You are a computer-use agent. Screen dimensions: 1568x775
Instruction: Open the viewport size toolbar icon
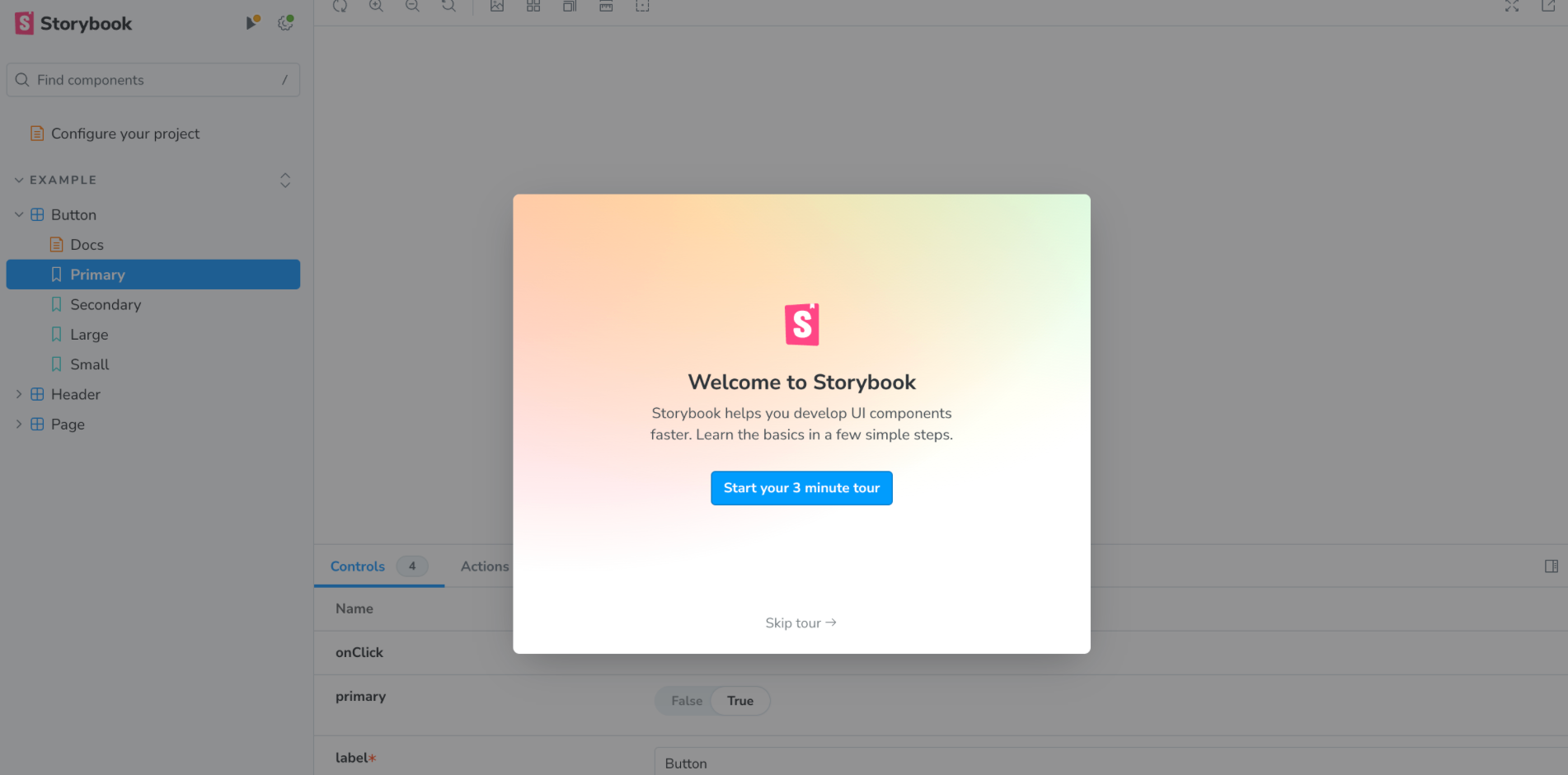coord(570,6)
